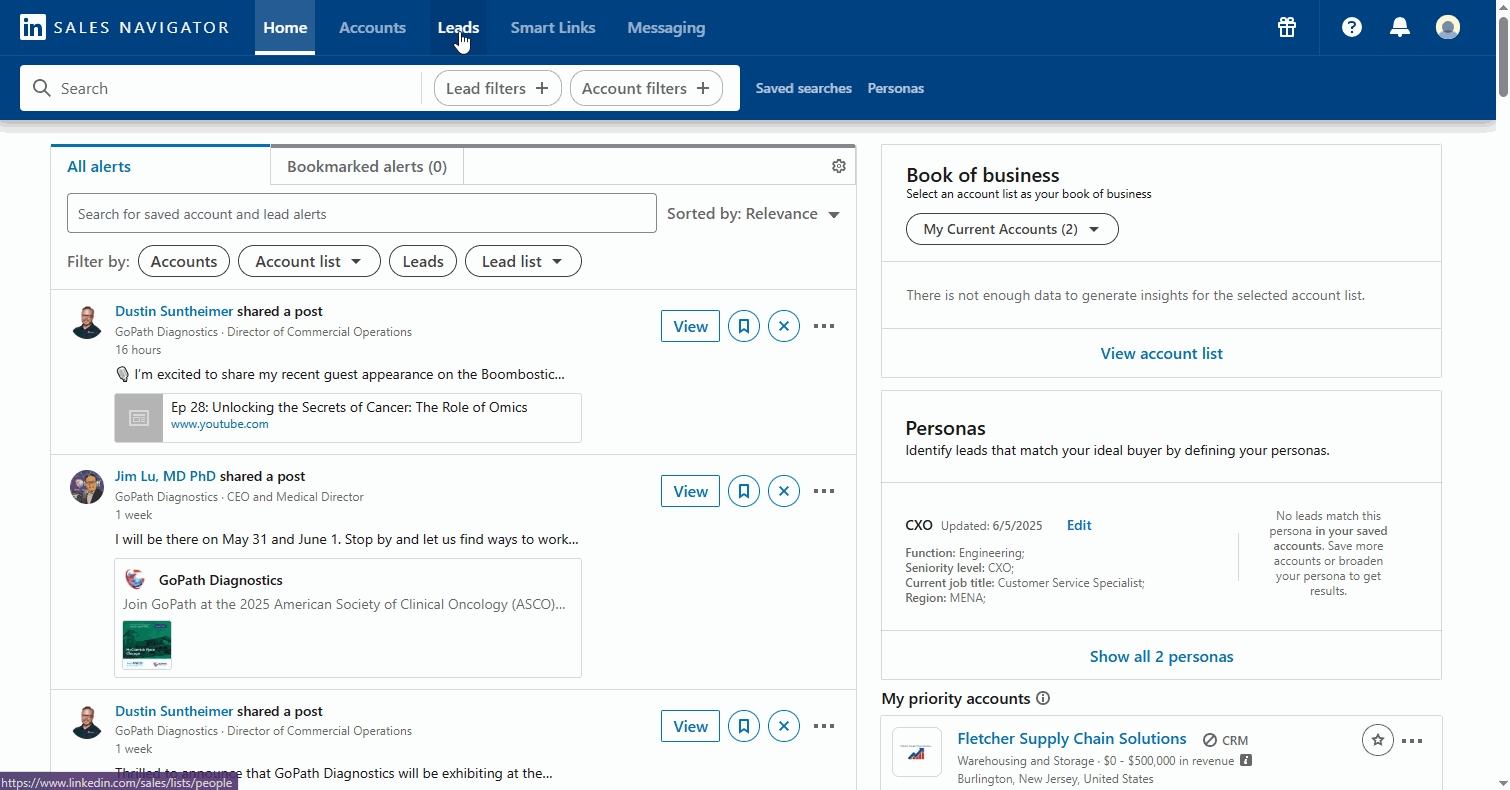The image size is (1510, 790).
Task: Focus the saved account and lead alerts search
Action: point(362,213)
